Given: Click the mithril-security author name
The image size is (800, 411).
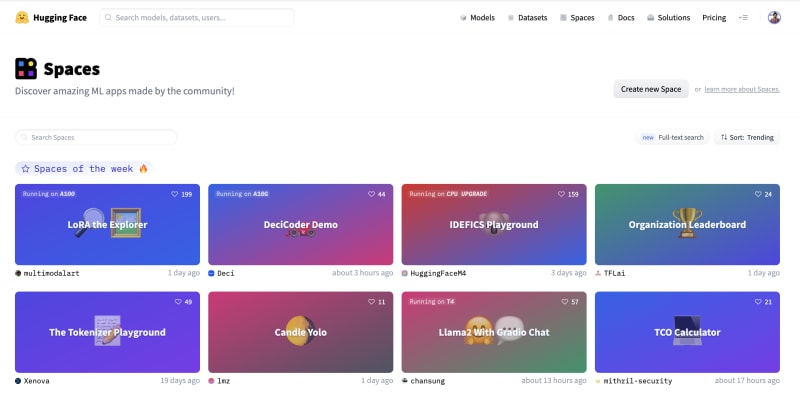Looking at the screenshot, I should pos(638,381).
